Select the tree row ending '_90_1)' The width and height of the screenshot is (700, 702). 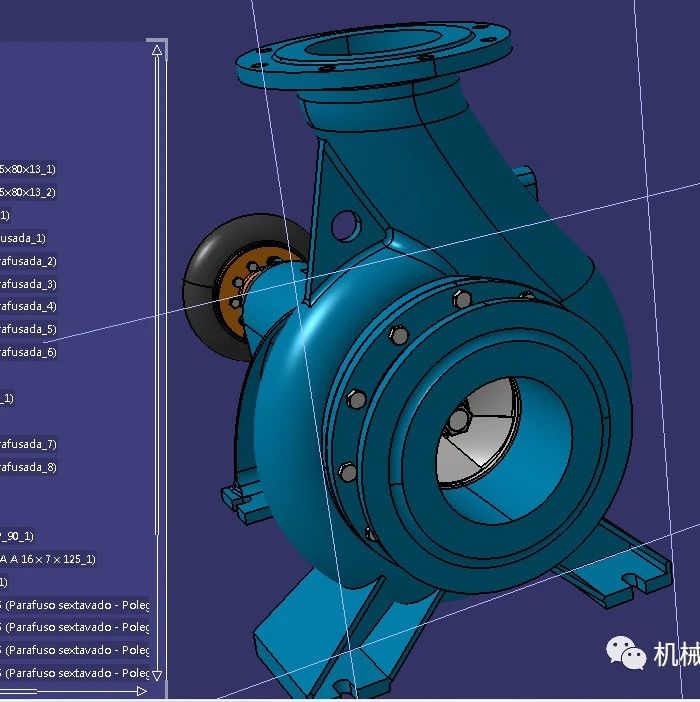(x=17, y=536)
